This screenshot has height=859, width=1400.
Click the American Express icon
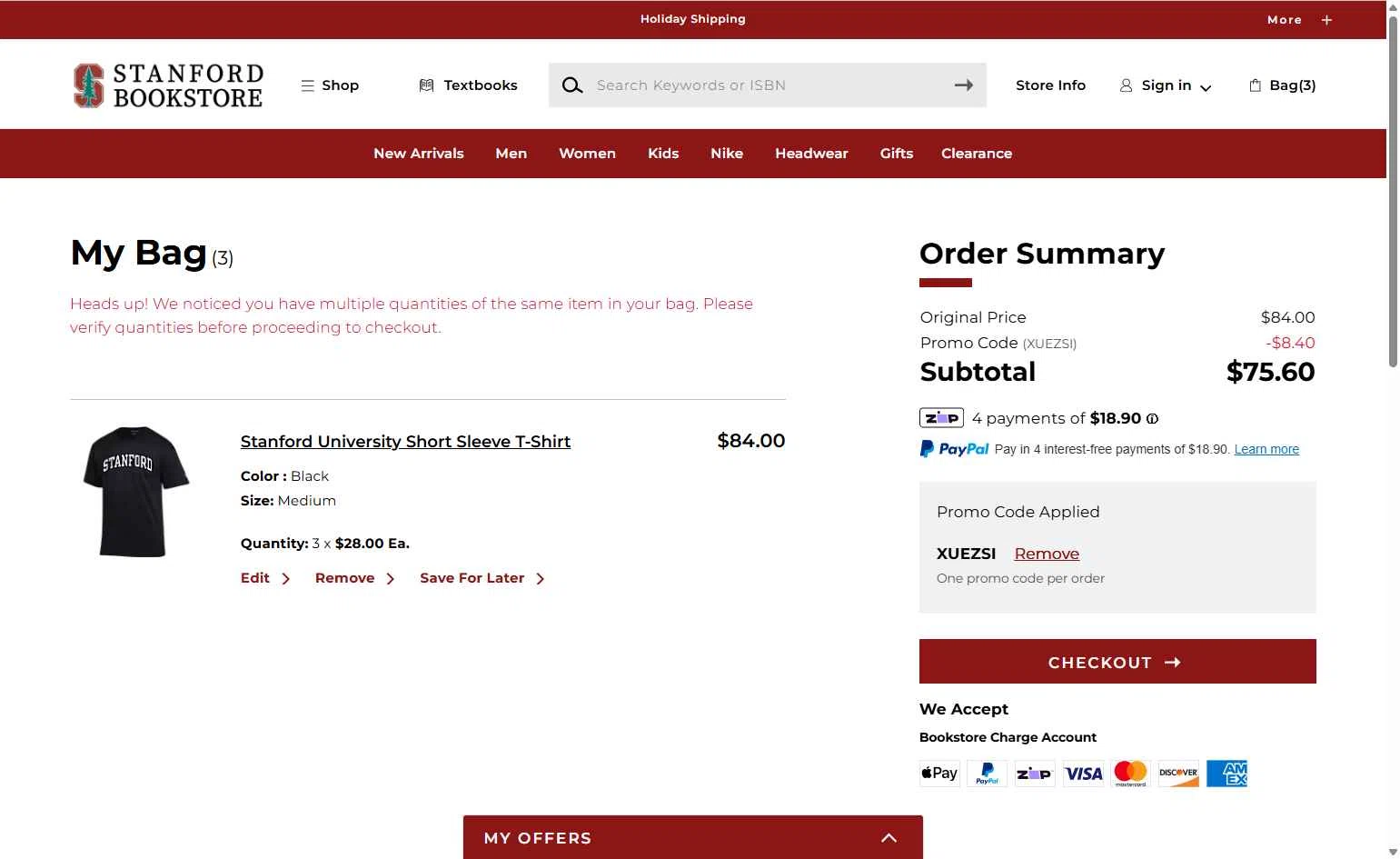1226,774
